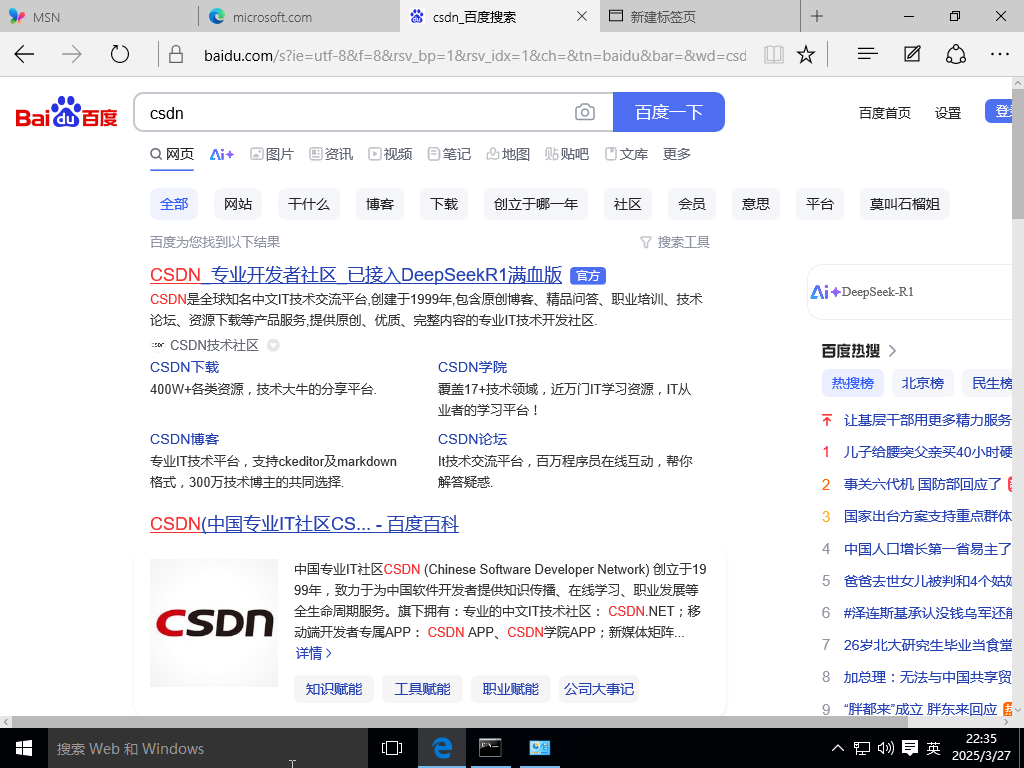The height and width of the screenshot is (768, 1024).
Task: Expand 百度热搜 with chevron
Action: [893, 351]
